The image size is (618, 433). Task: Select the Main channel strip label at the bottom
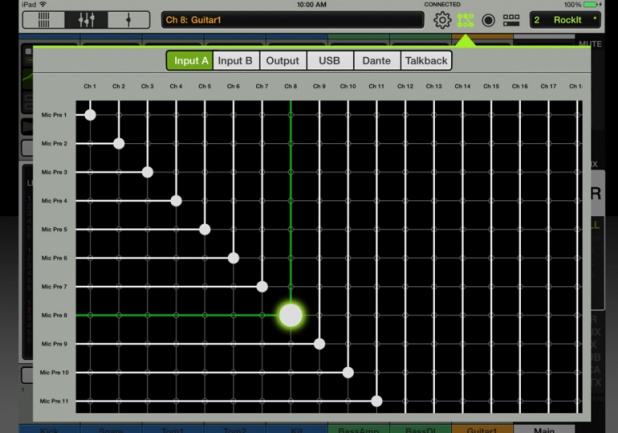pyautogui.click(x=544, y=429)
